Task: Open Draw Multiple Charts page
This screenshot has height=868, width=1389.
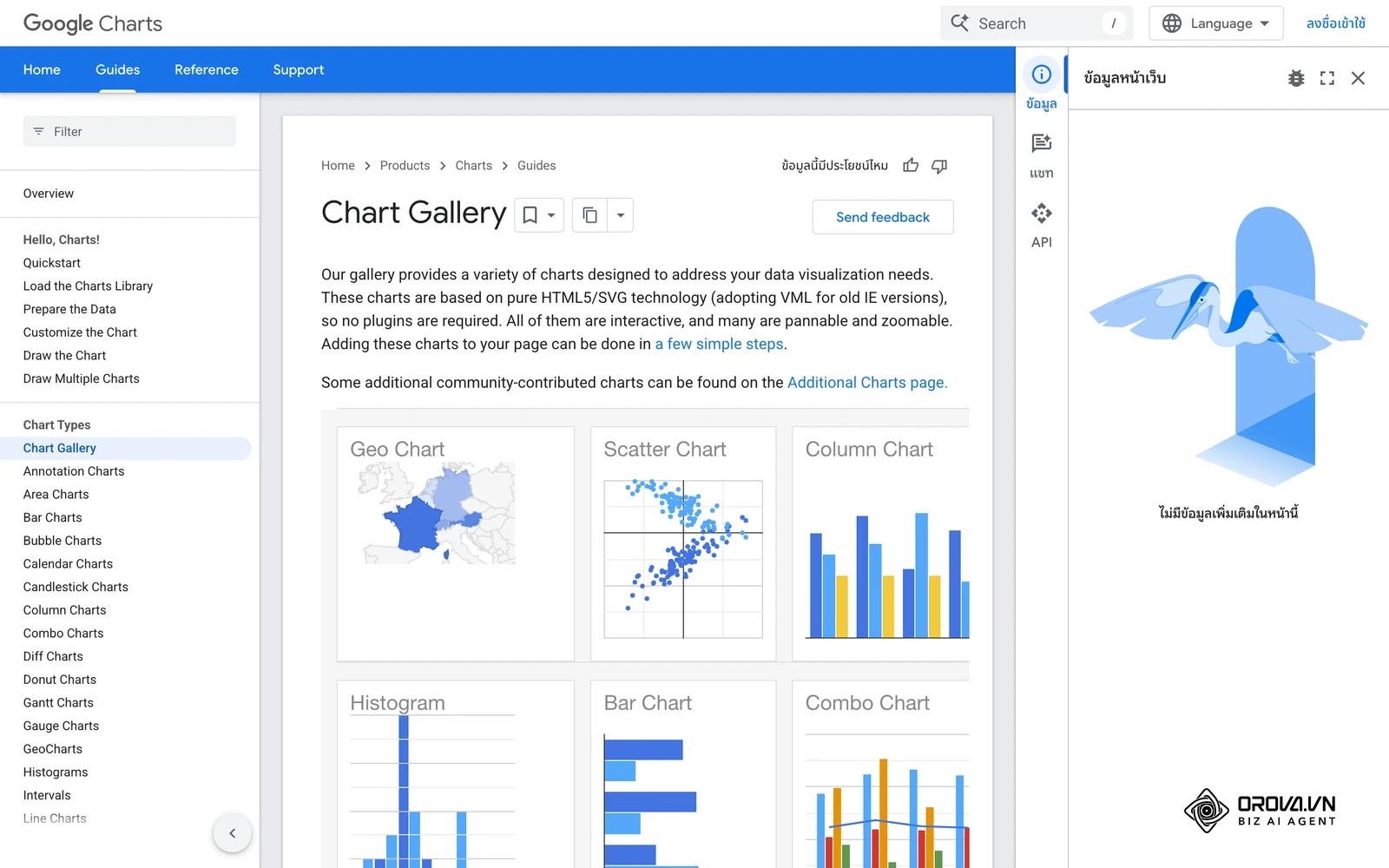Action: [x=82, y=378]
